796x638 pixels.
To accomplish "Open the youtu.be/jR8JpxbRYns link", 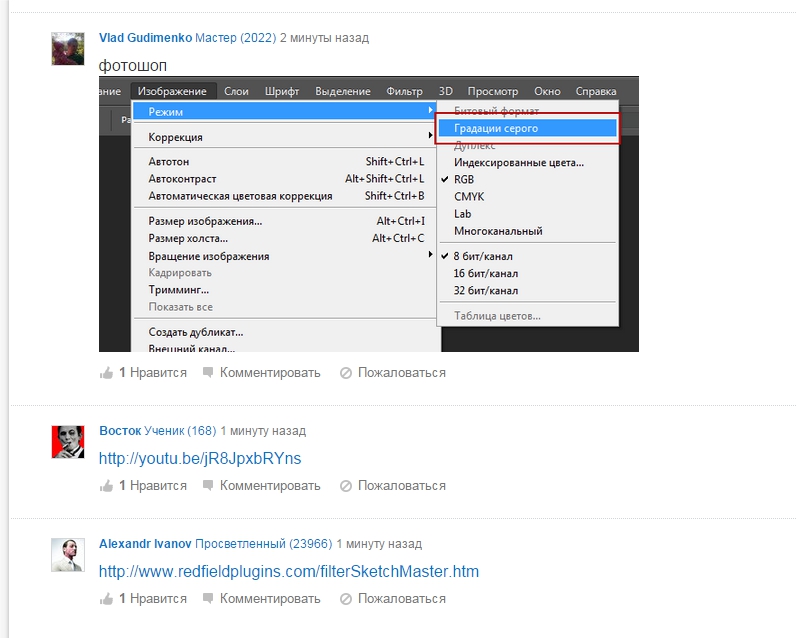I will tap(200, 458).
